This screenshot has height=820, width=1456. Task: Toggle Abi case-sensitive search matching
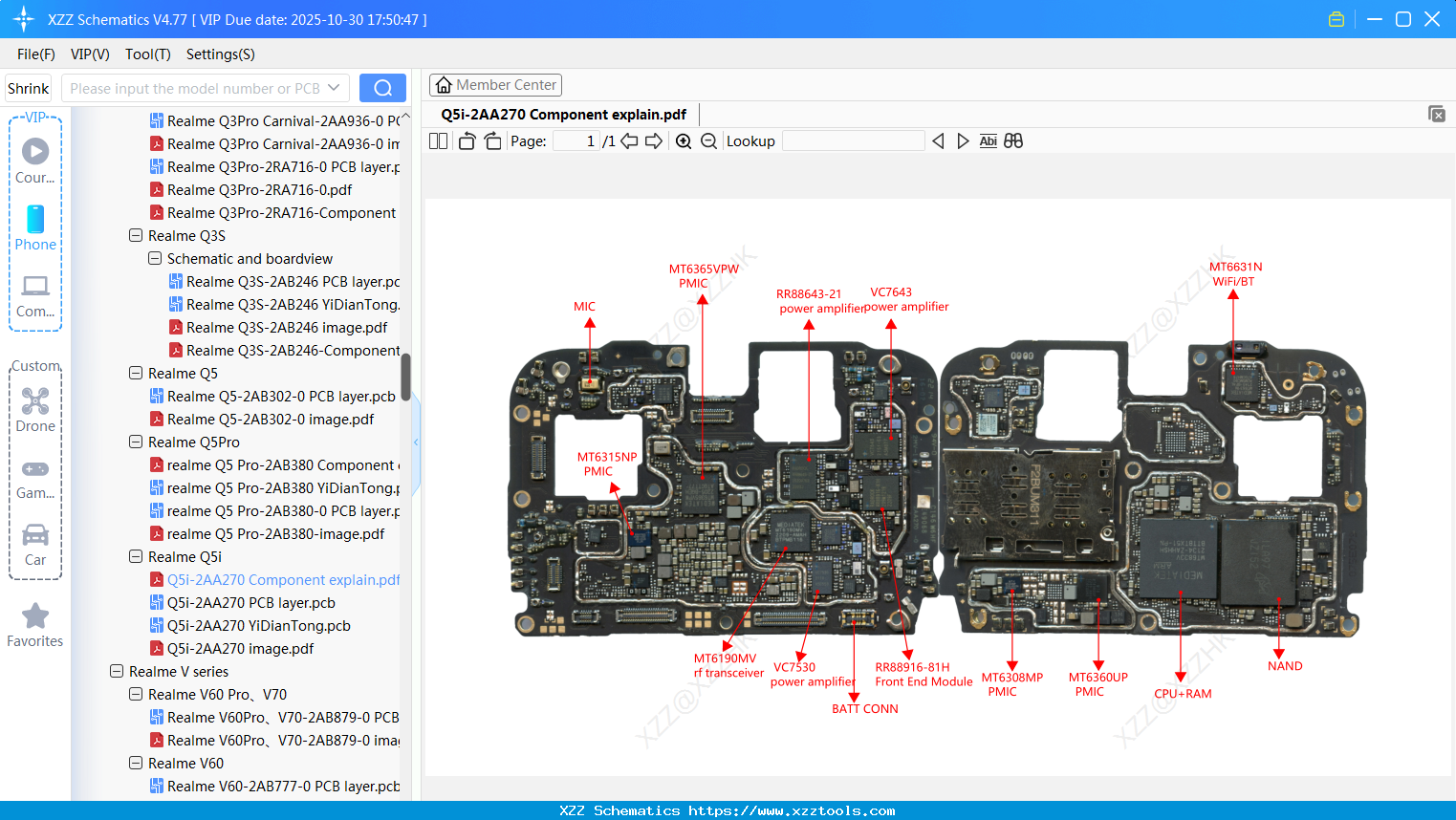[x=988, y=140]
